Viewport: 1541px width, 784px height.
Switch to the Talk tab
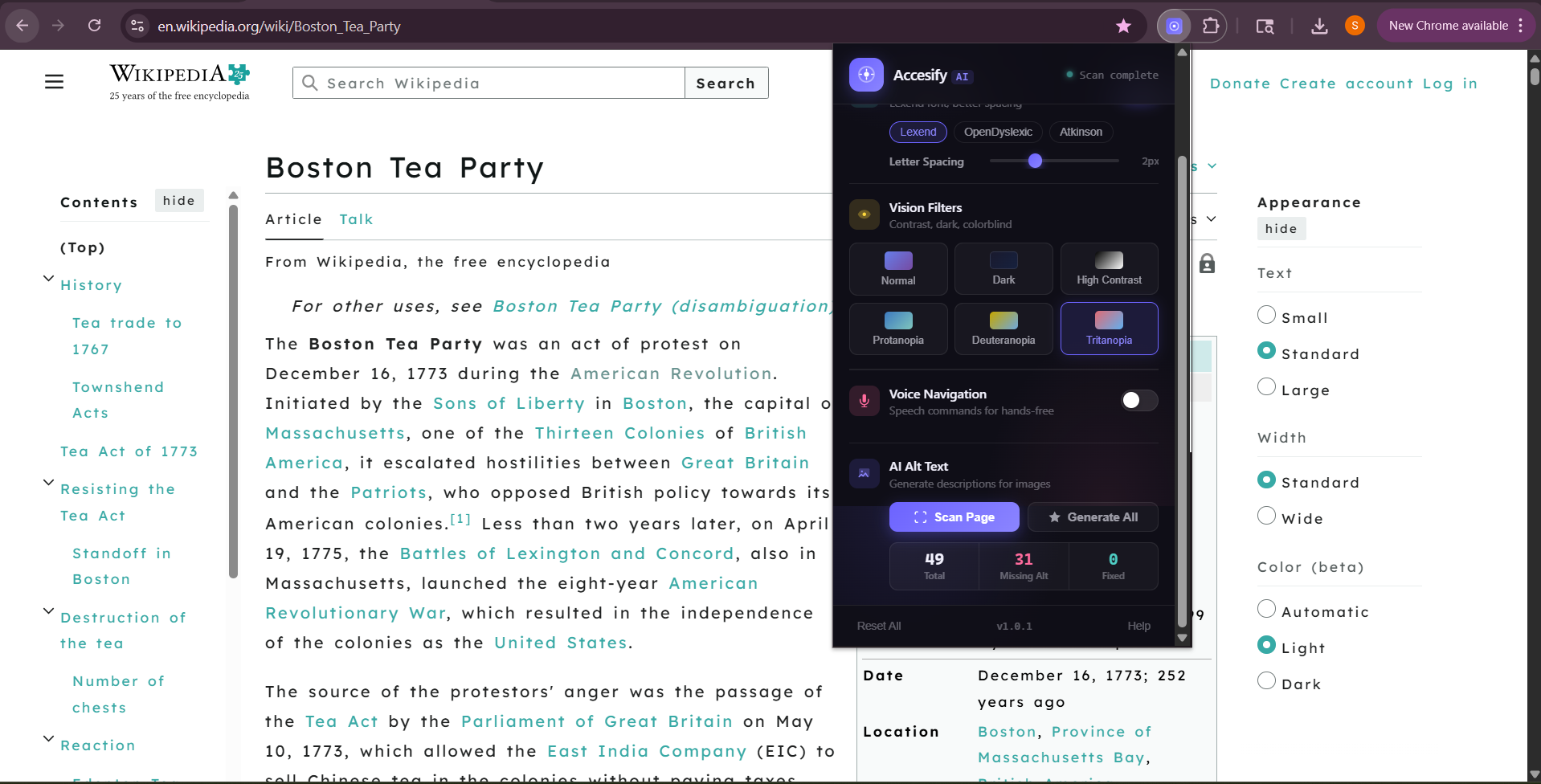[357, 219]
